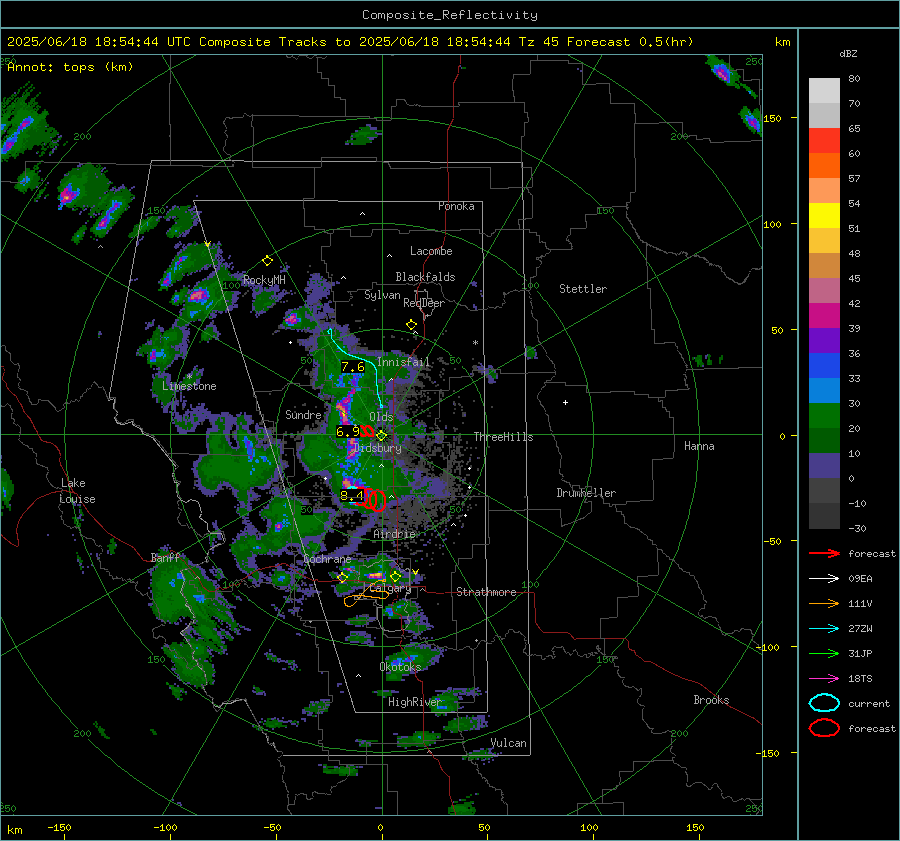The width and height of the screenshot is (900, 841).
Task: Click the cyan 27ZW arrow in the legend
Action: click(824, 629)
